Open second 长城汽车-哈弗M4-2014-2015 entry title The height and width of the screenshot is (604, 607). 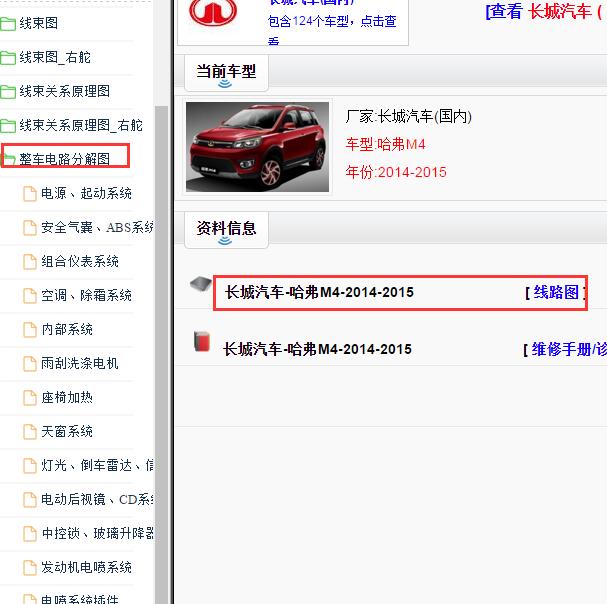(317, 350)
